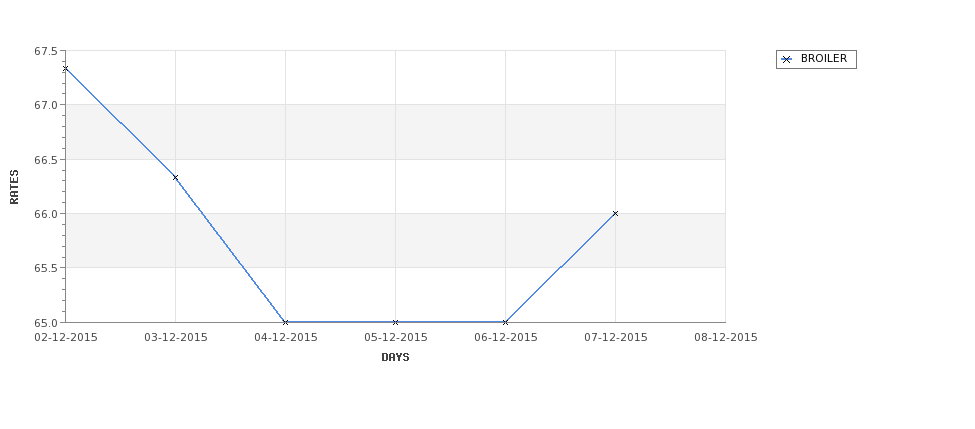This screenshot has width=975, height=429.
Task: Click the 67.0 y-axis label
Action: tap(47, 105)
